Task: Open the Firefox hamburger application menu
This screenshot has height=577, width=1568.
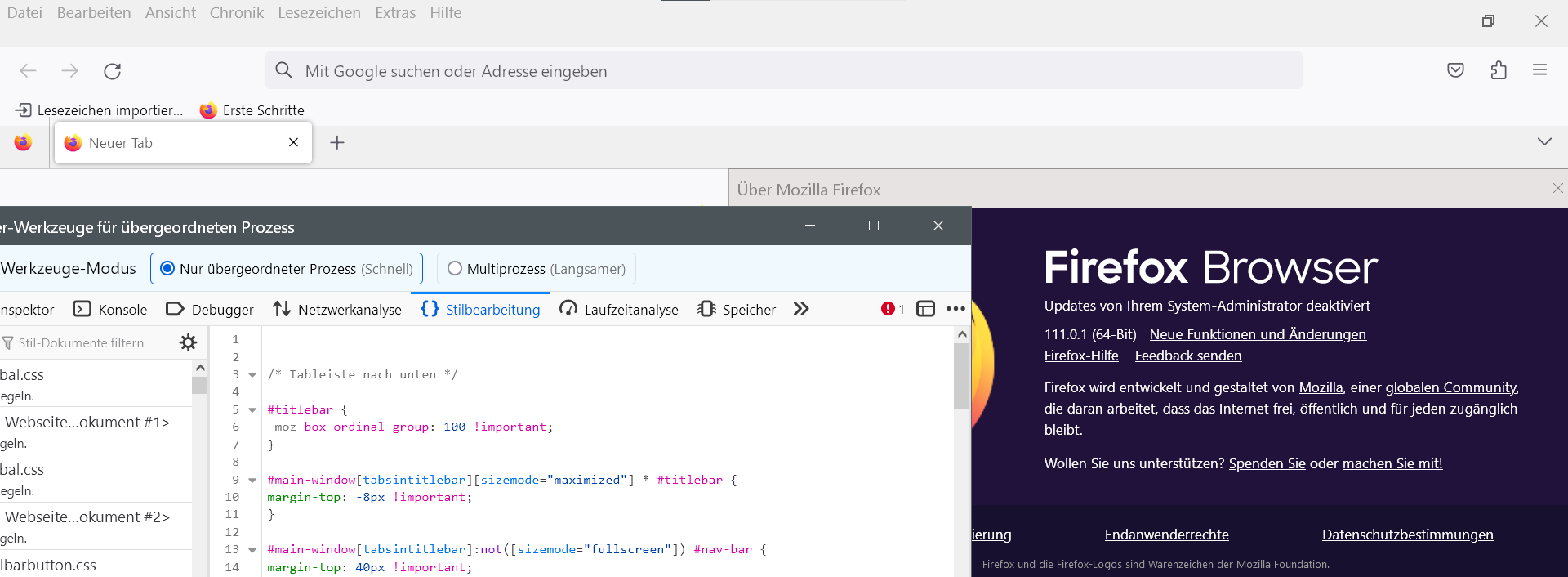Action: point(1539,70)
